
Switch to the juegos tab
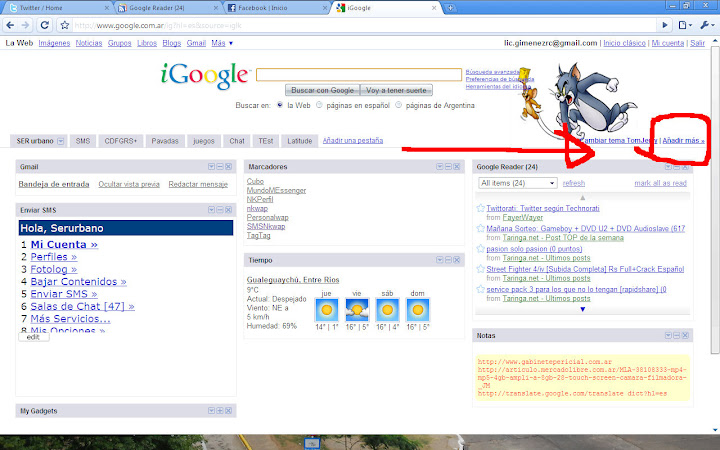[203, 141]
